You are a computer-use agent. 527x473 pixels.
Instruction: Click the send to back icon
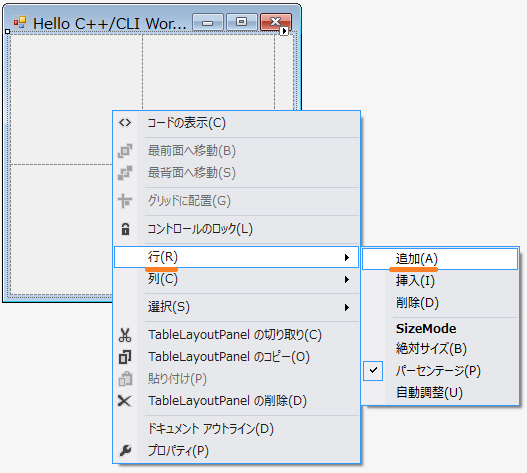click(x=125, y=173)
